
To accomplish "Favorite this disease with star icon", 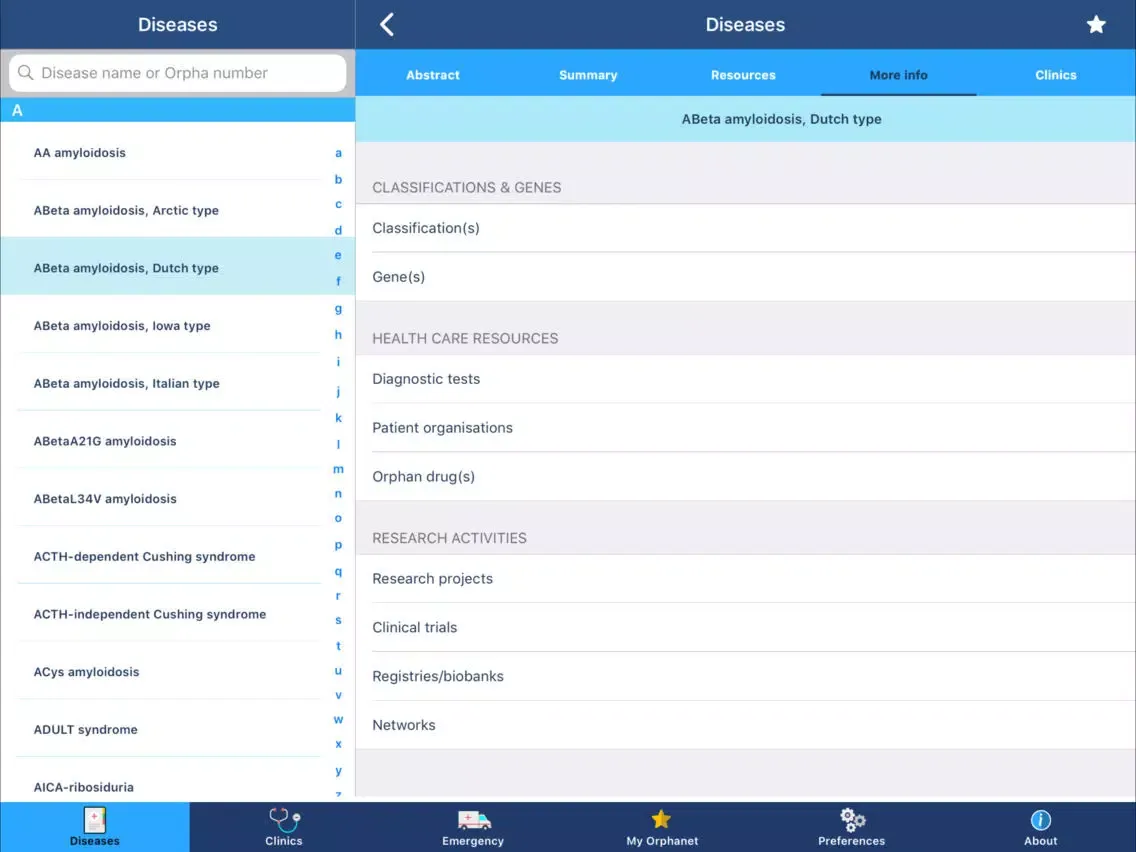I will (x=1096, y=25).
